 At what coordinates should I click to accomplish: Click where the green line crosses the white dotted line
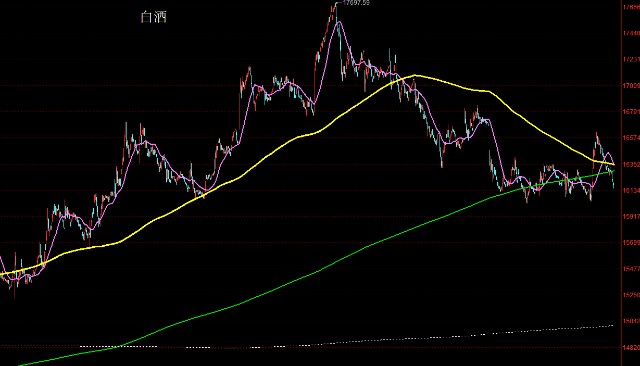(119, 347)
